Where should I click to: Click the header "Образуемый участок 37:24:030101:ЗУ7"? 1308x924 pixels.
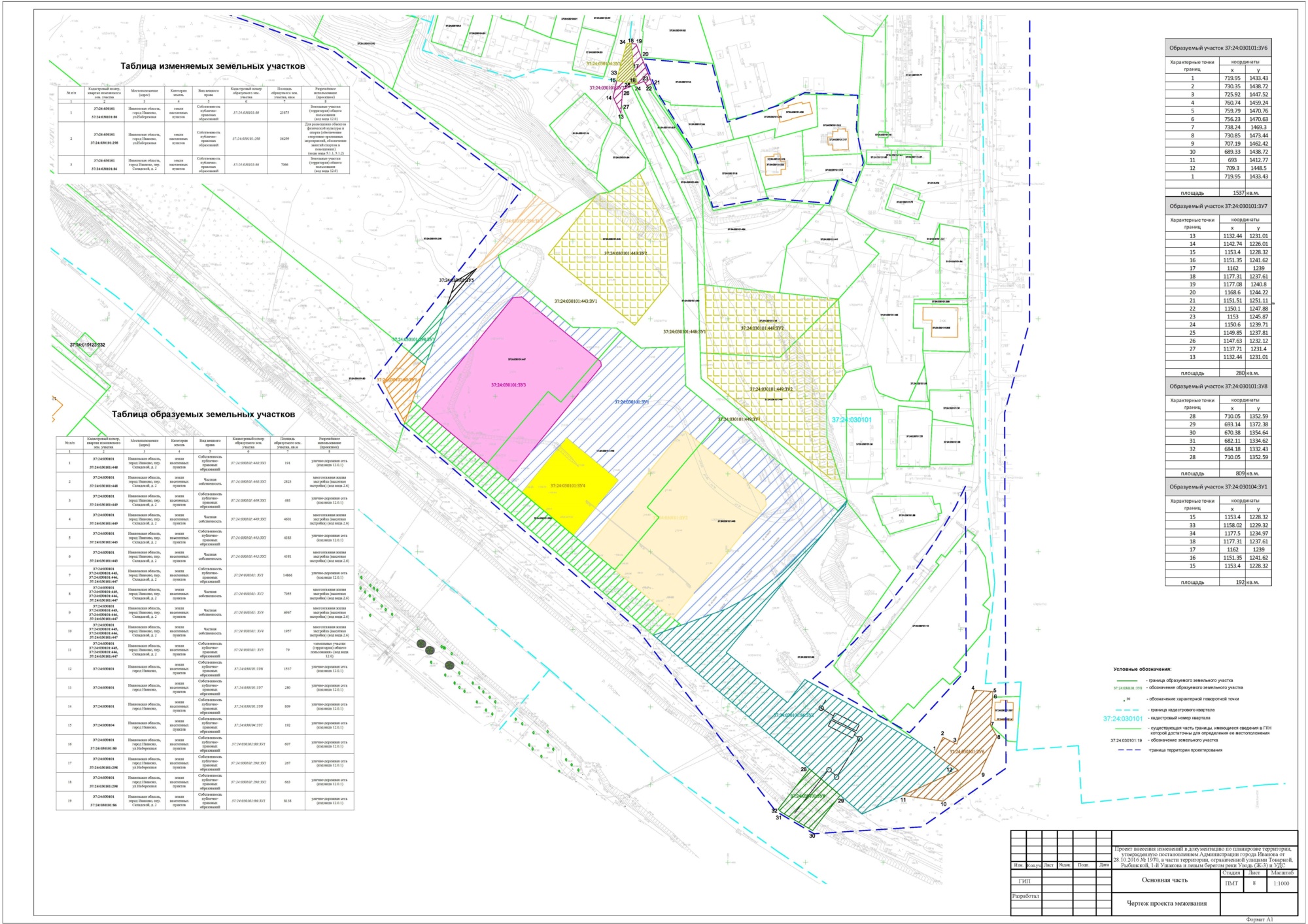(x=1218, y=206)
